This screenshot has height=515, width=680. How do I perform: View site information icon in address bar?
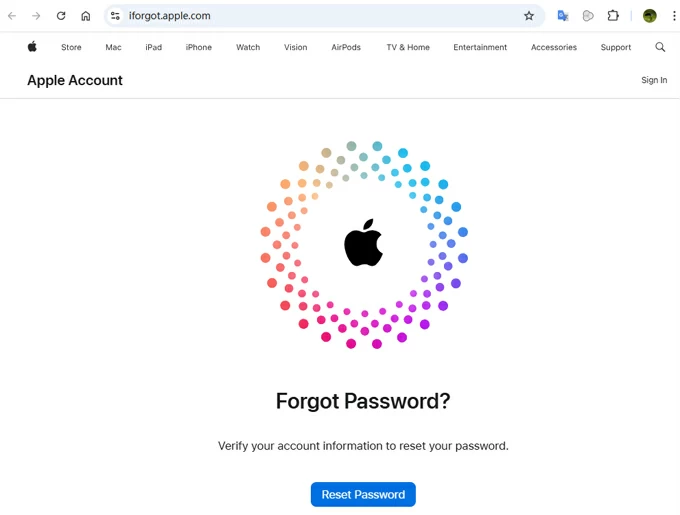pos(115,16)
